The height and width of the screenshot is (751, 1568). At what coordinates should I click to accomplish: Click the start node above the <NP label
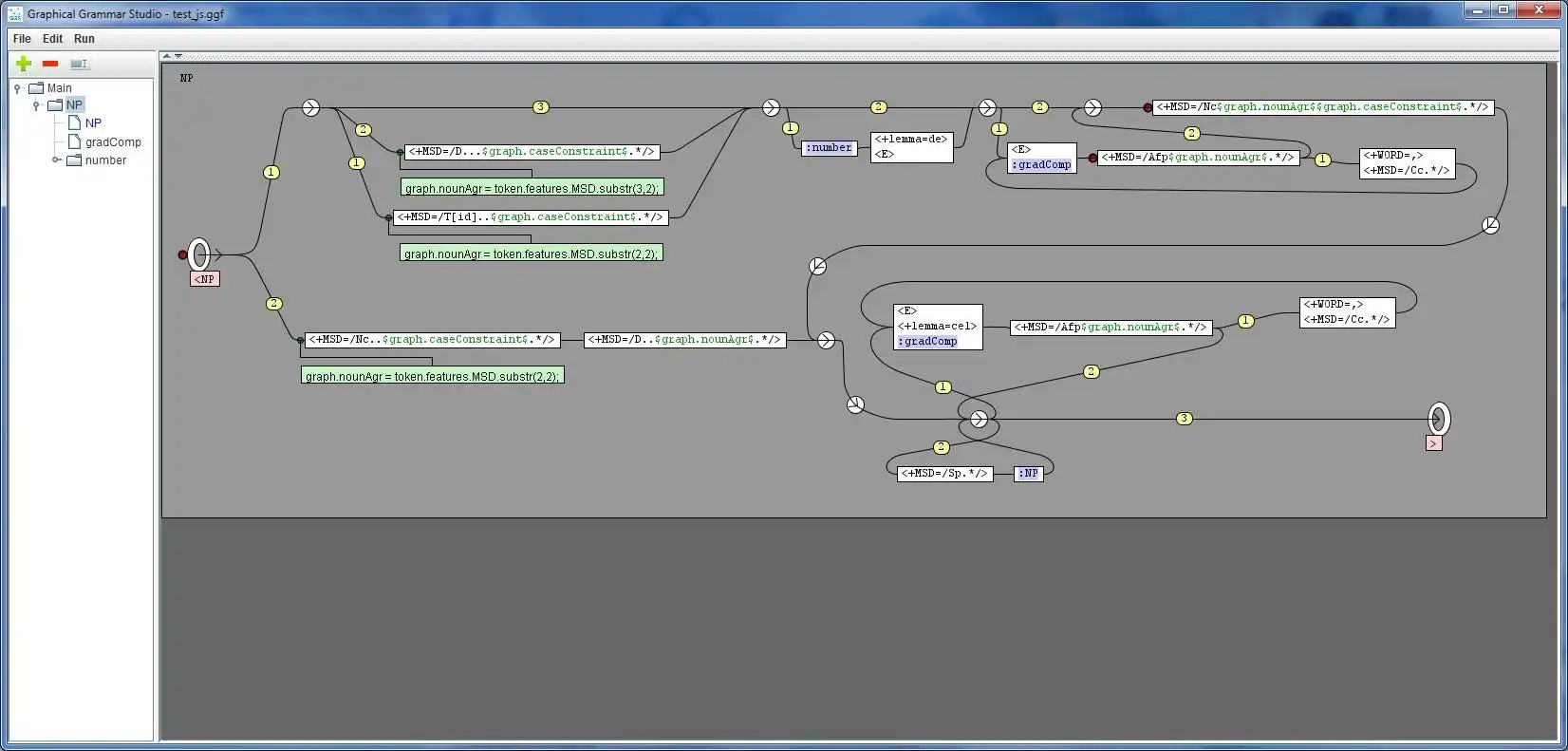[x=198, y=254]
